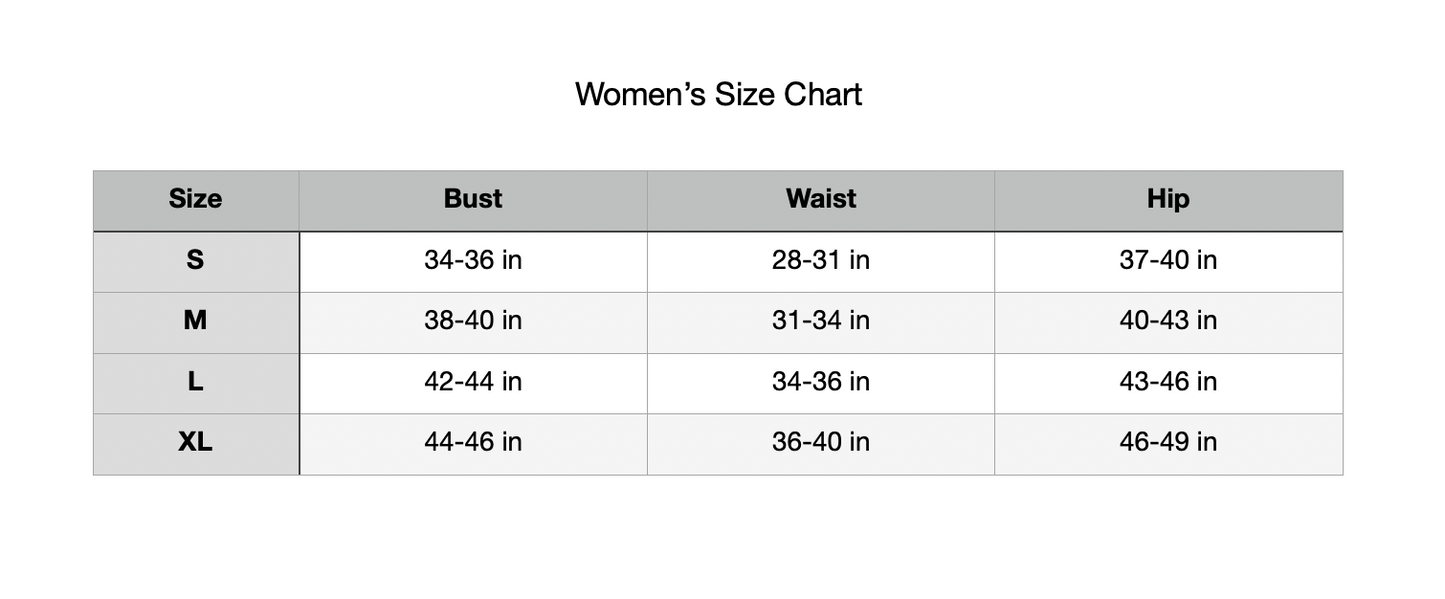
Task: Click the L size row label
Action: click(x=195, y=382)
